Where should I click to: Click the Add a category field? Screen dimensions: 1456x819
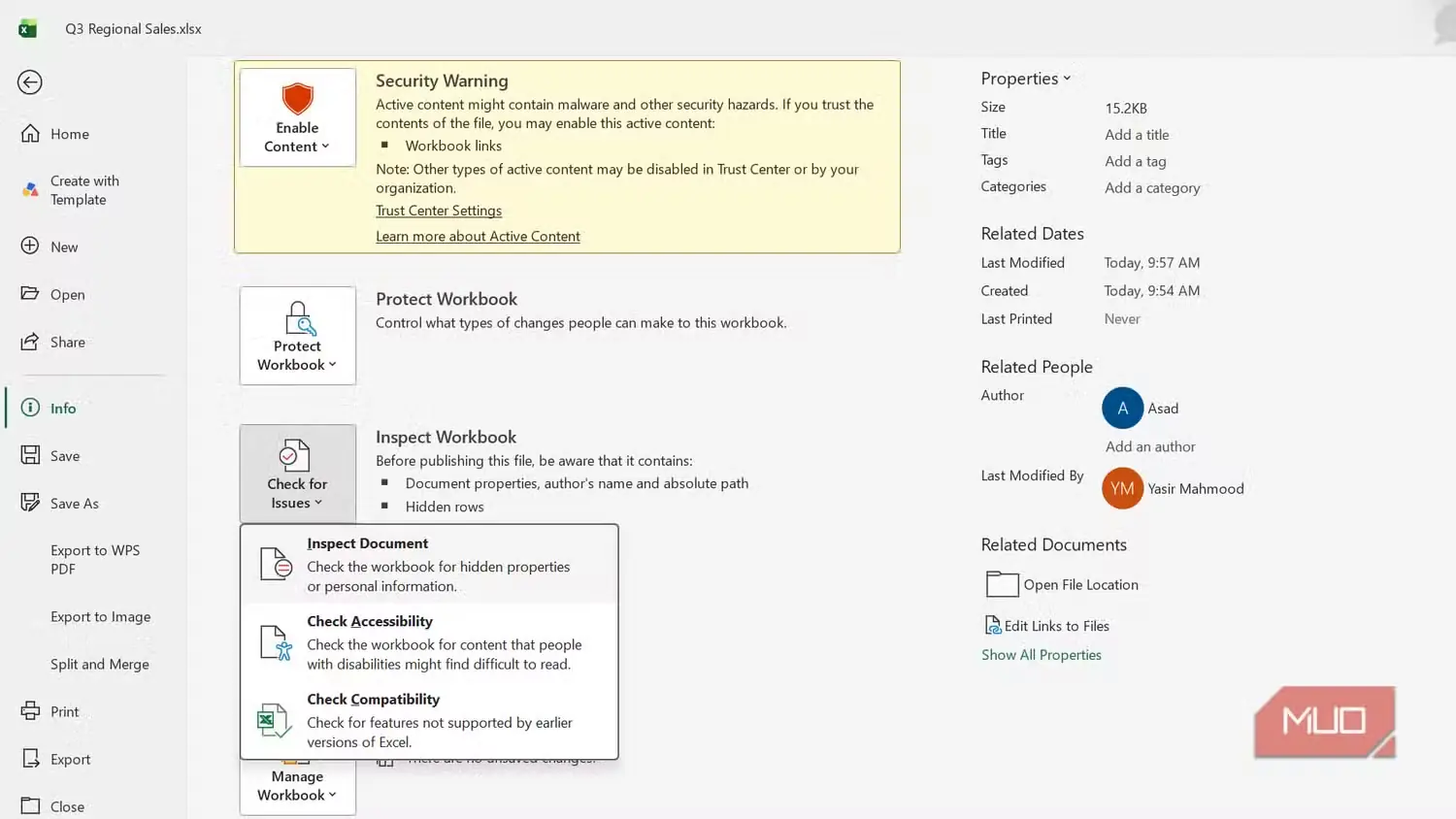[x=1152, y=187]
